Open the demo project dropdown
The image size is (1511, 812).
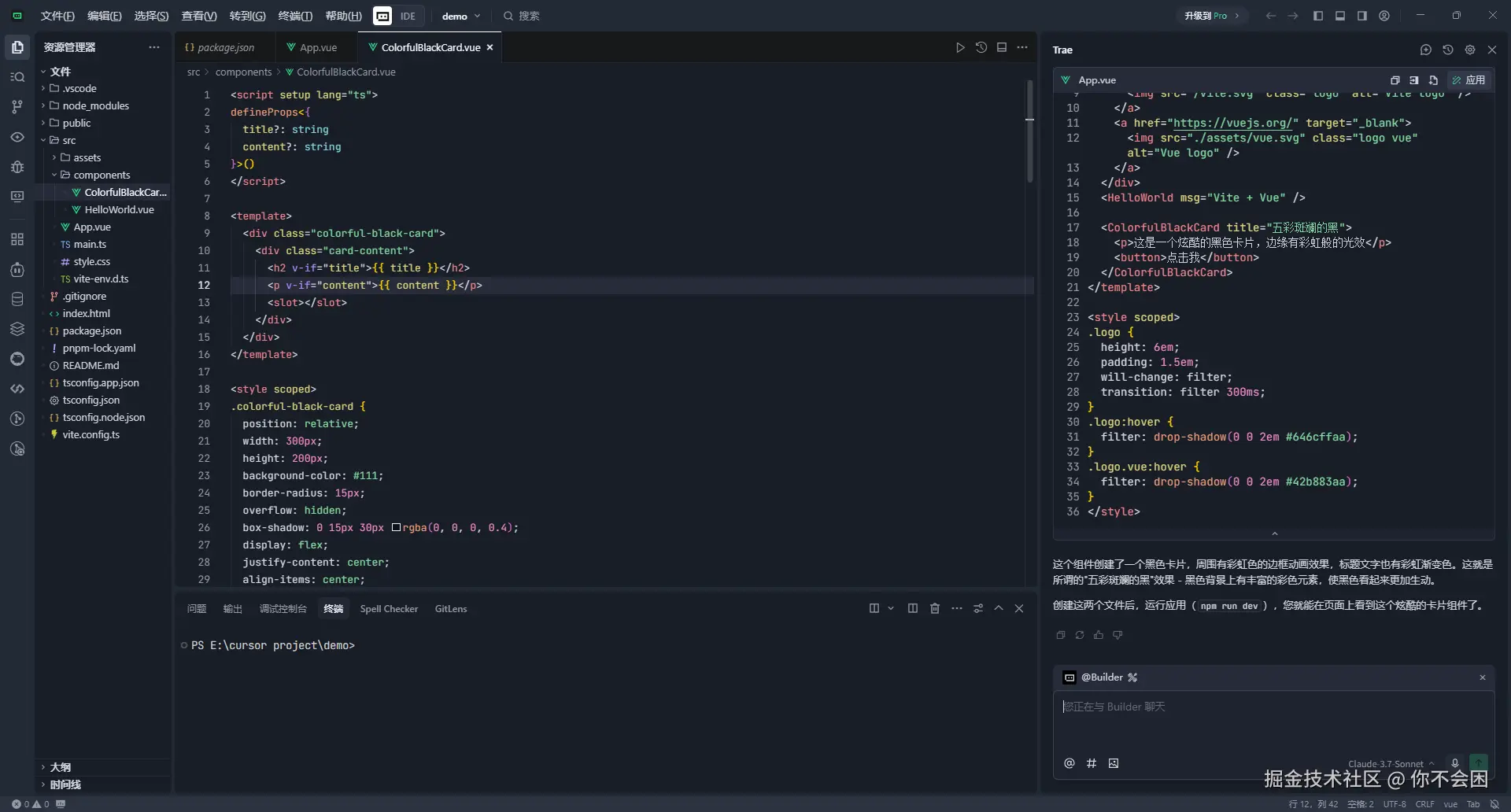(460, 16)
